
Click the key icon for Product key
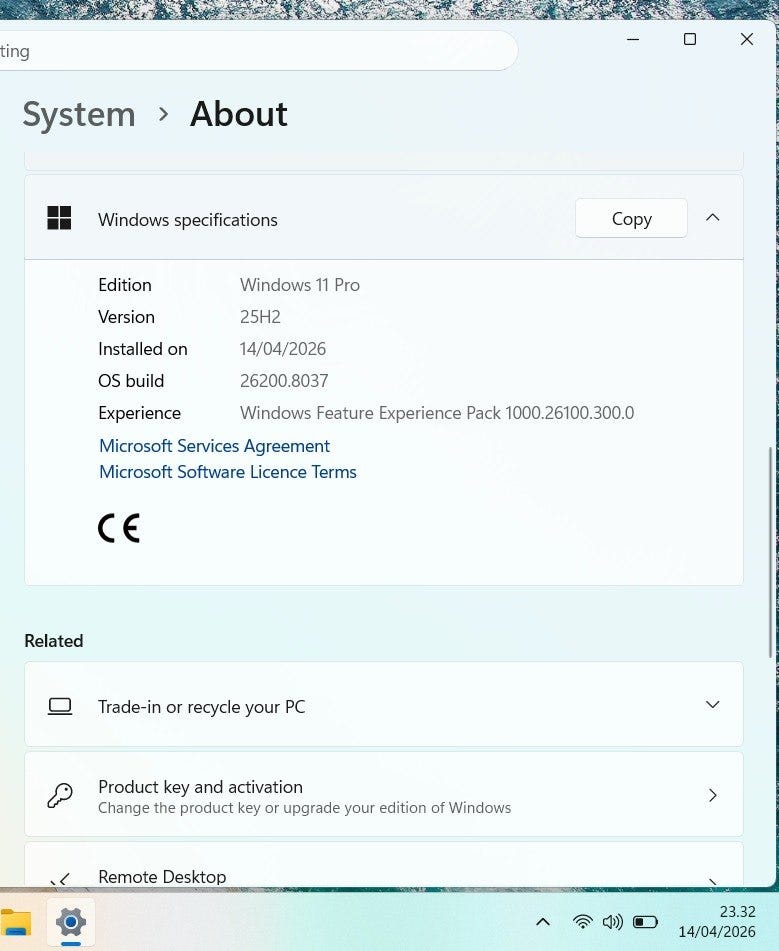pos(60,796)
